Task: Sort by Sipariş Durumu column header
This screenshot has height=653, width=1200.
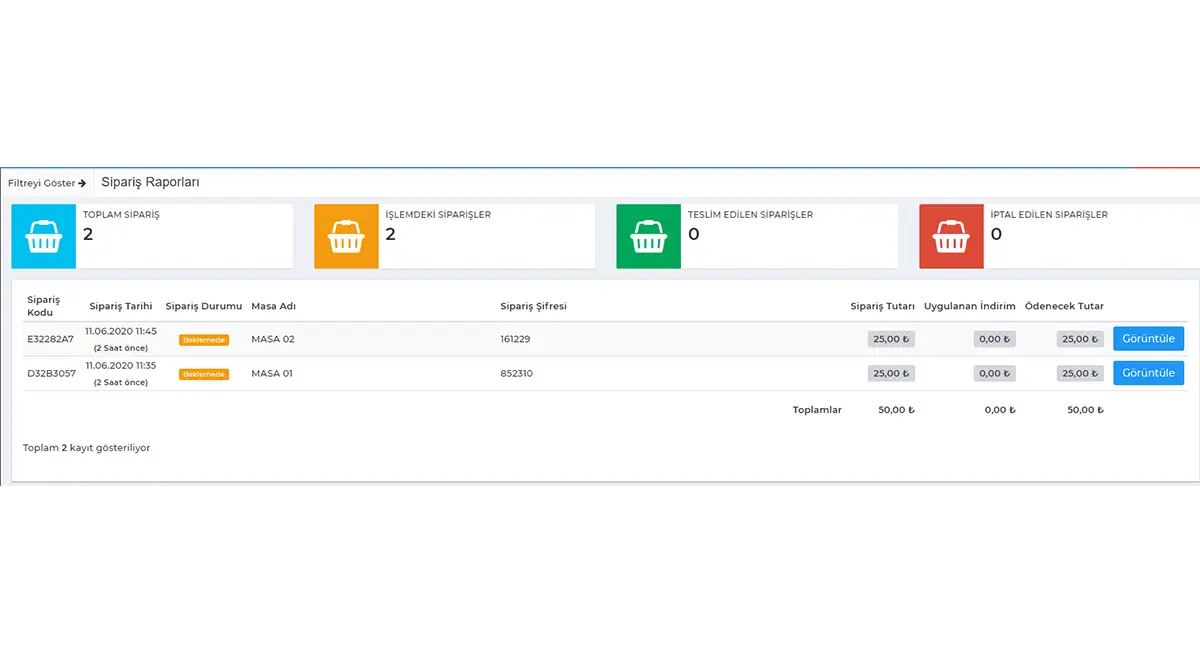Action: [x=204, y=306]
